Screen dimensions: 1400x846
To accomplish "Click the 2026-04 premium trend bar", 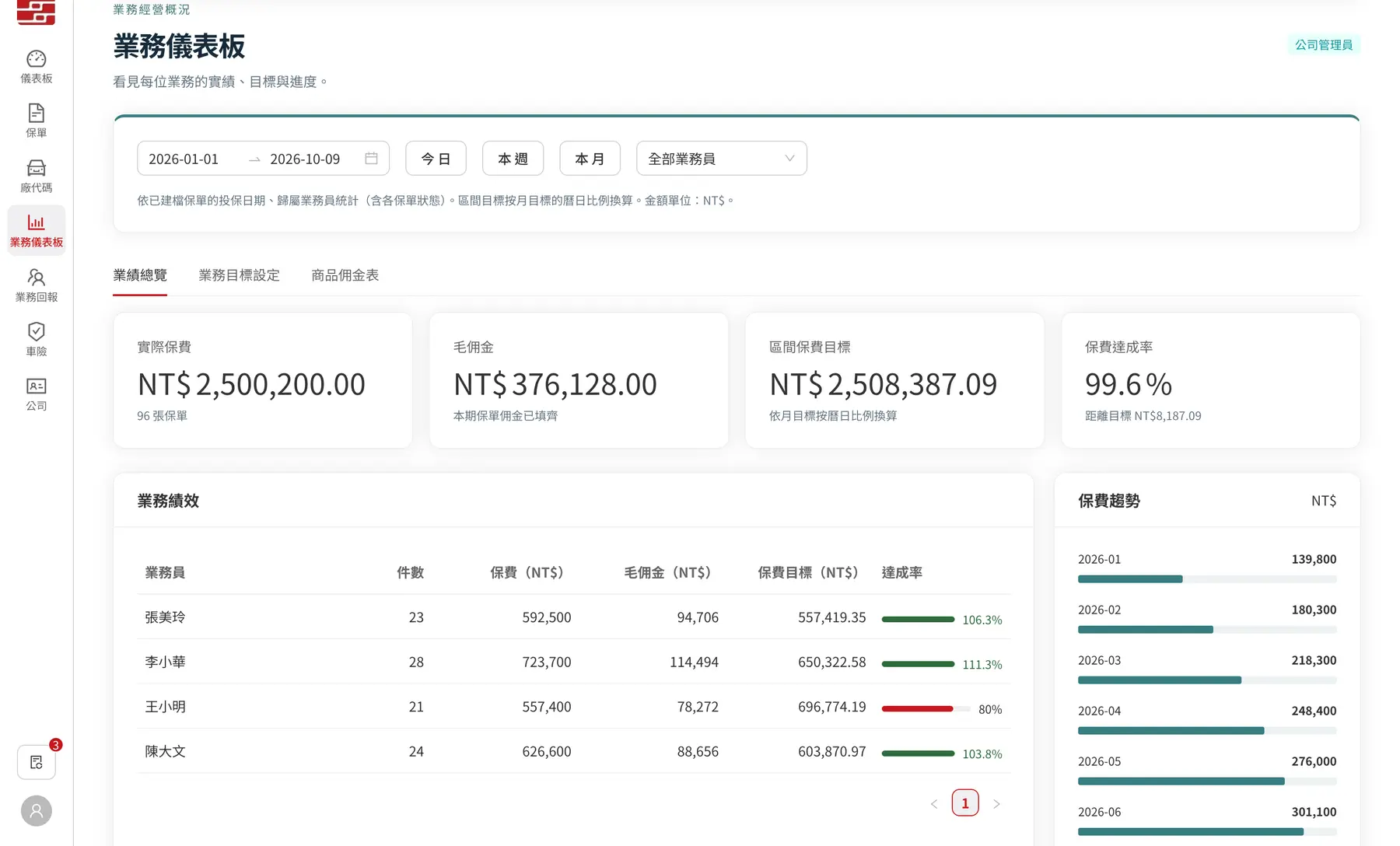I will 1207,731.
